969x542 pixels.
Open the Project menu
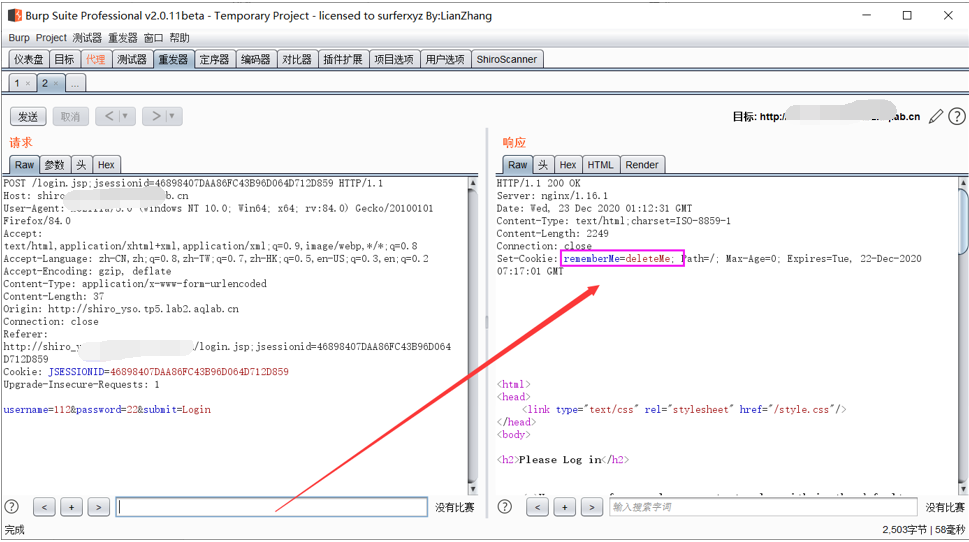[x=51, y=38]
